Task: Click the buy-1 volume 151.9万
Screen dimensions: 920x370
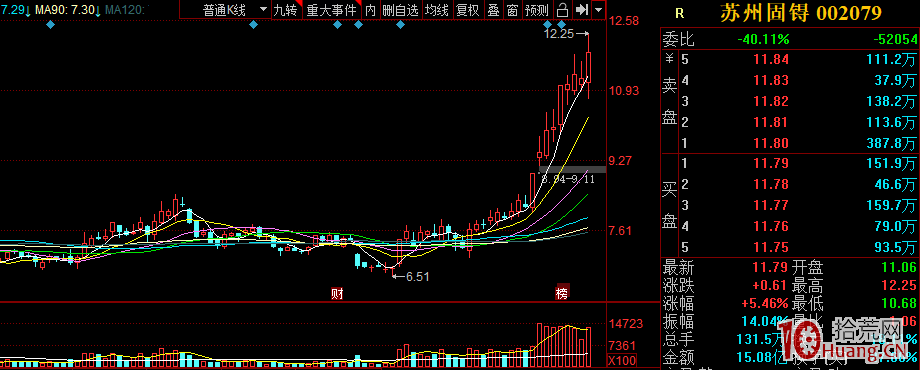Action: 892,163
